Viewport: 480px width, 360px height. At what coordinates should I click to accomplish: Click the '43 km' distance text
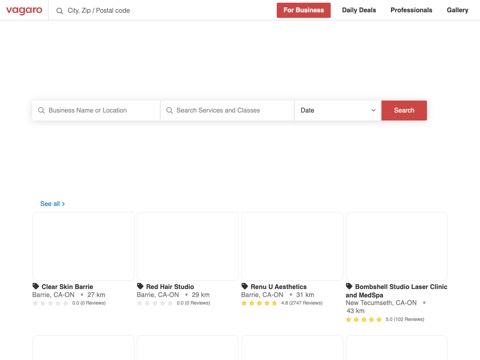click(x=356, y=311)
